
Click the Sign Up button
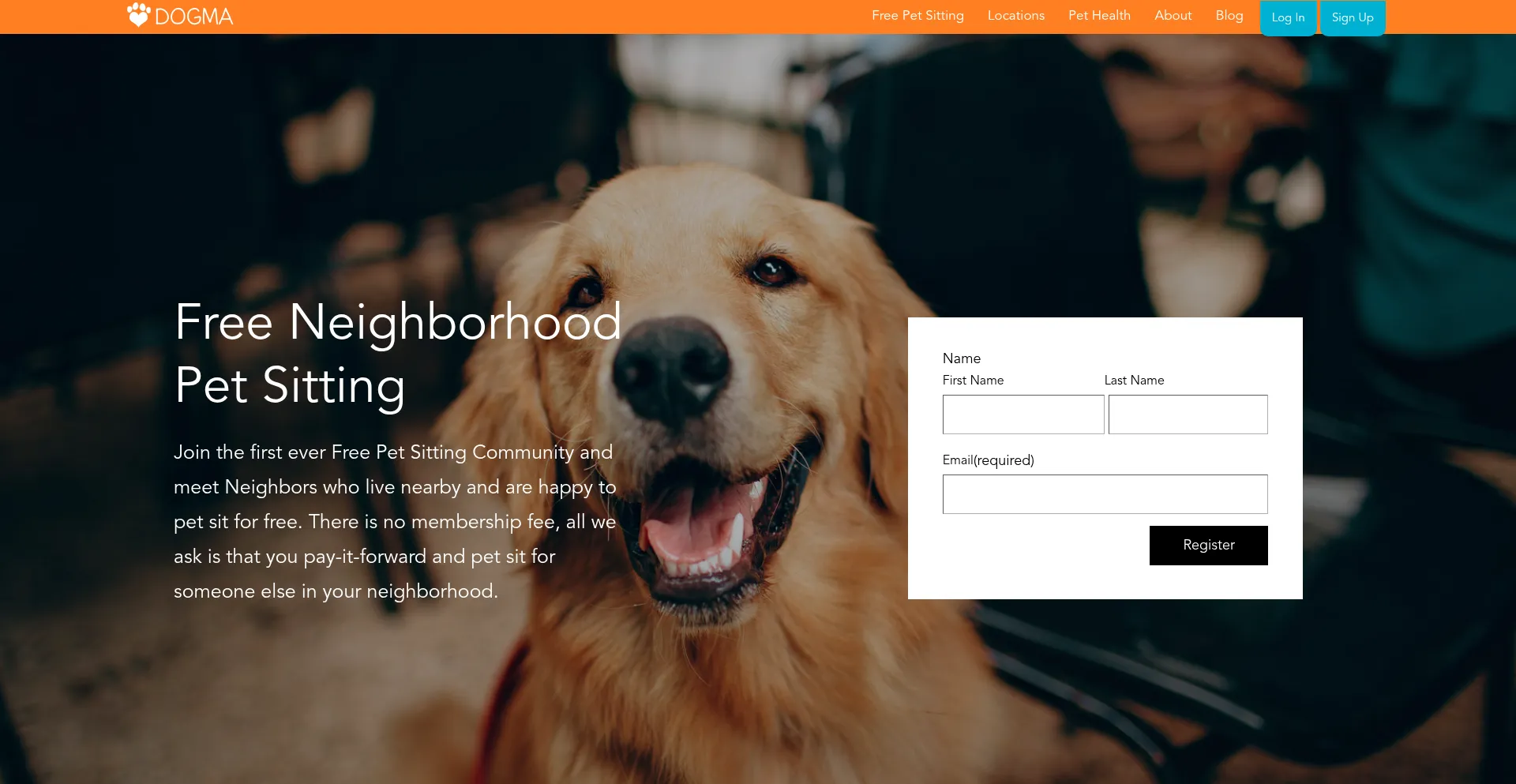click(x=1353, y=17)
